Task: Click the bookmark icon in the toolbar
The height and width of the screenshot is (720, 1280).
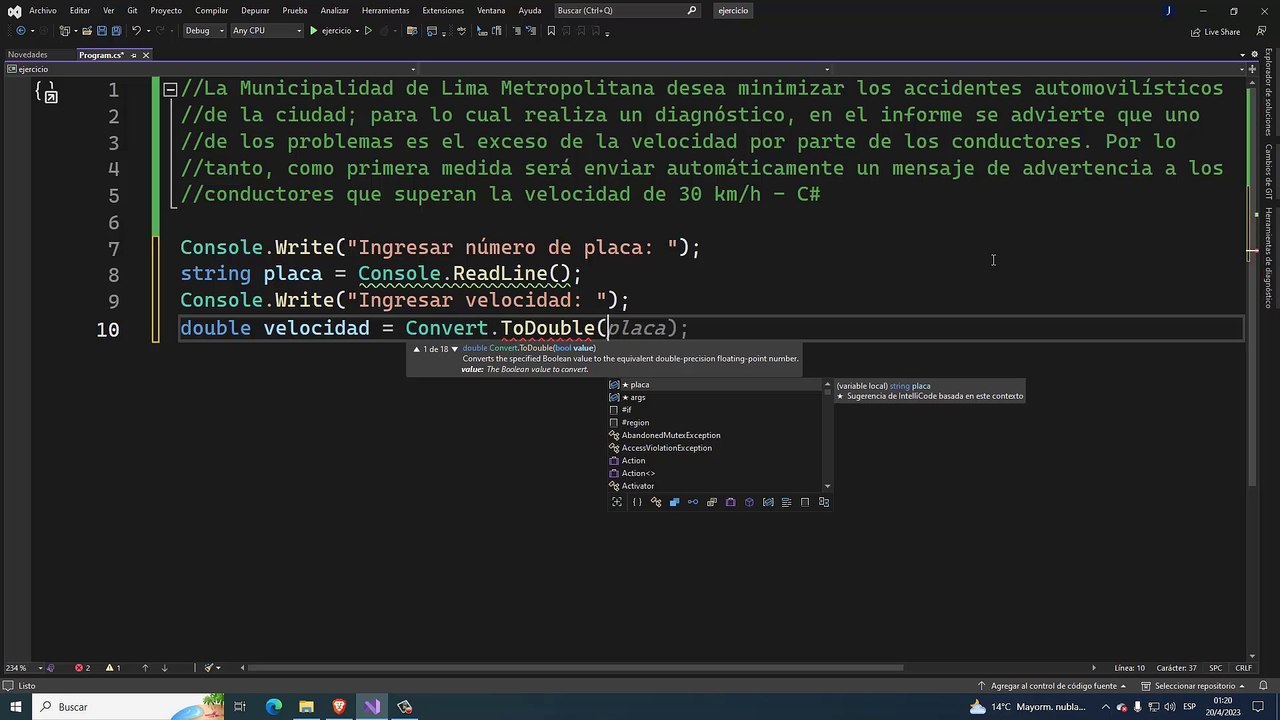Action: [x=551, y=31]
